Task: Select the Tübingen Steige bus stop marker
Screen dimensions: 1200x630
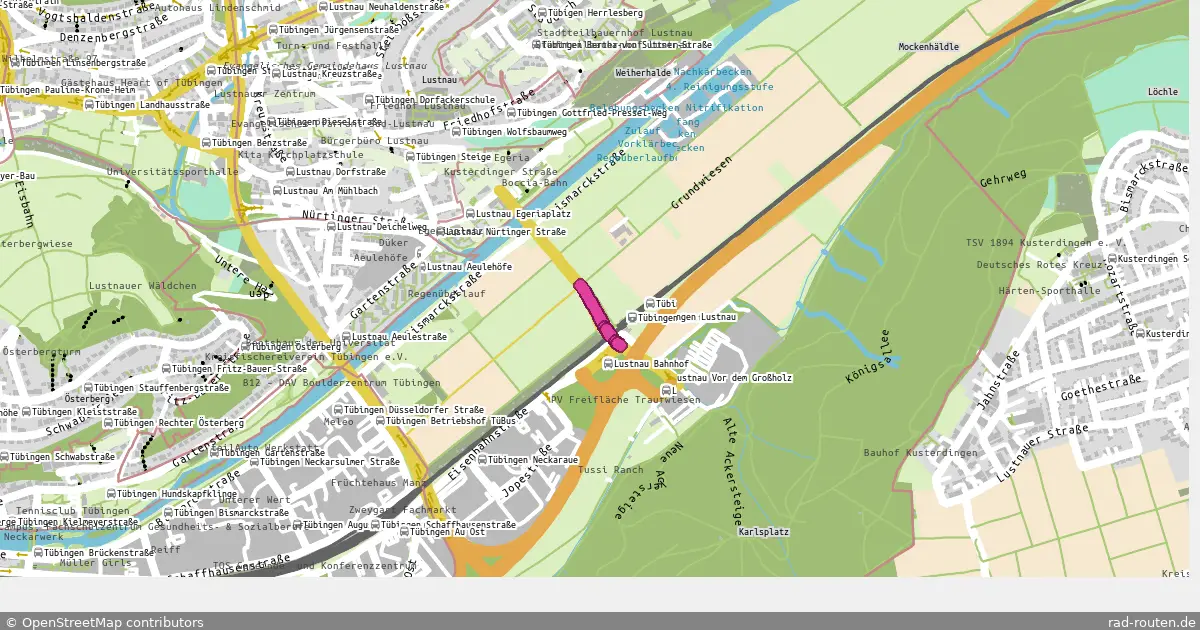Action: pyautogui.click(x=411, y=157)
